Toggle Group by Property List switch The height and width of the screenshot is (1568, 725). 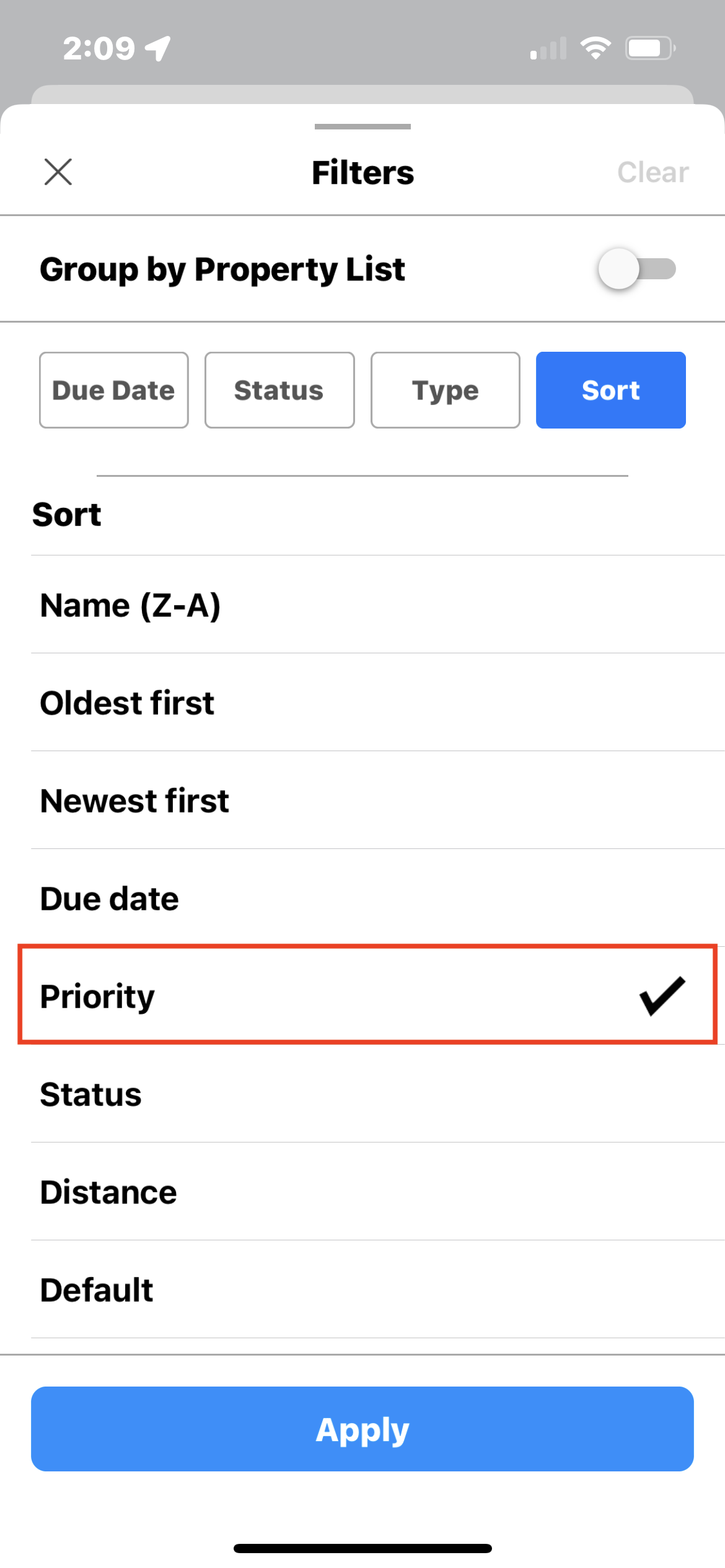point(636,269)
